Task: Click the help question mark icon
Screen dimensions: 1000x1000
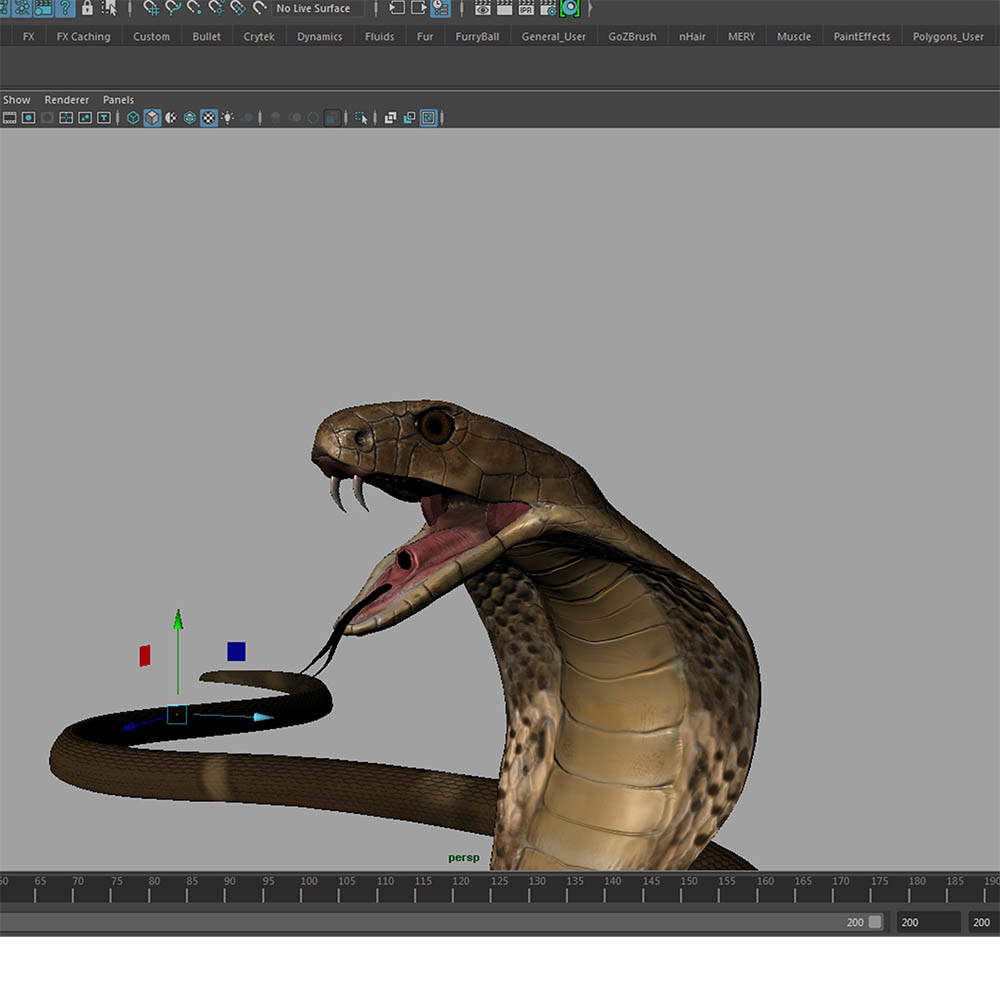Action: pyautogui.click(x=65, y=8)
